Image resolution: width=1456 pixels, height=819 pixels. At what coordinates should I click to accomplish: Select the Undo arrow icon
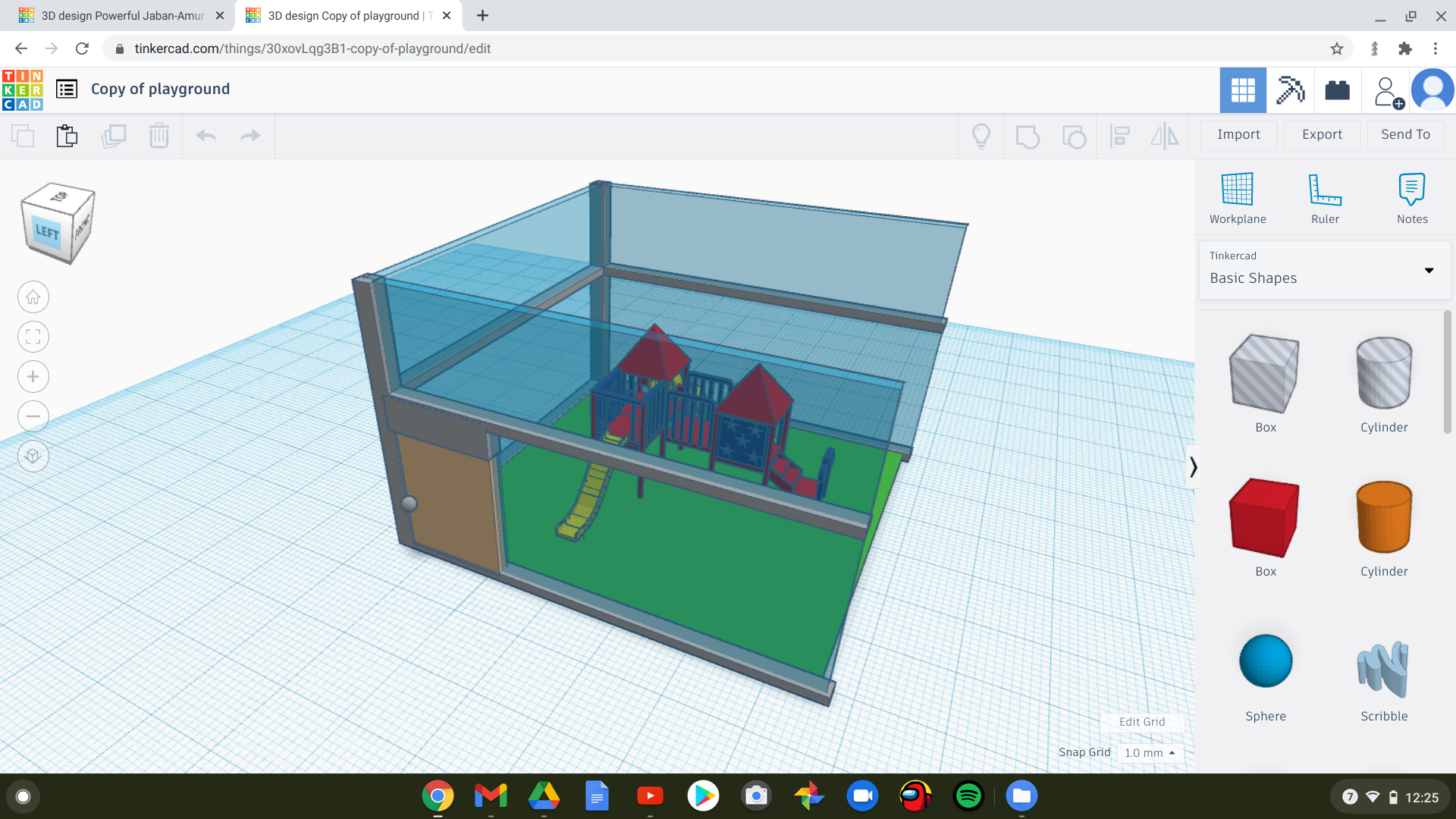pyautogui.click(x=206, y=134)
